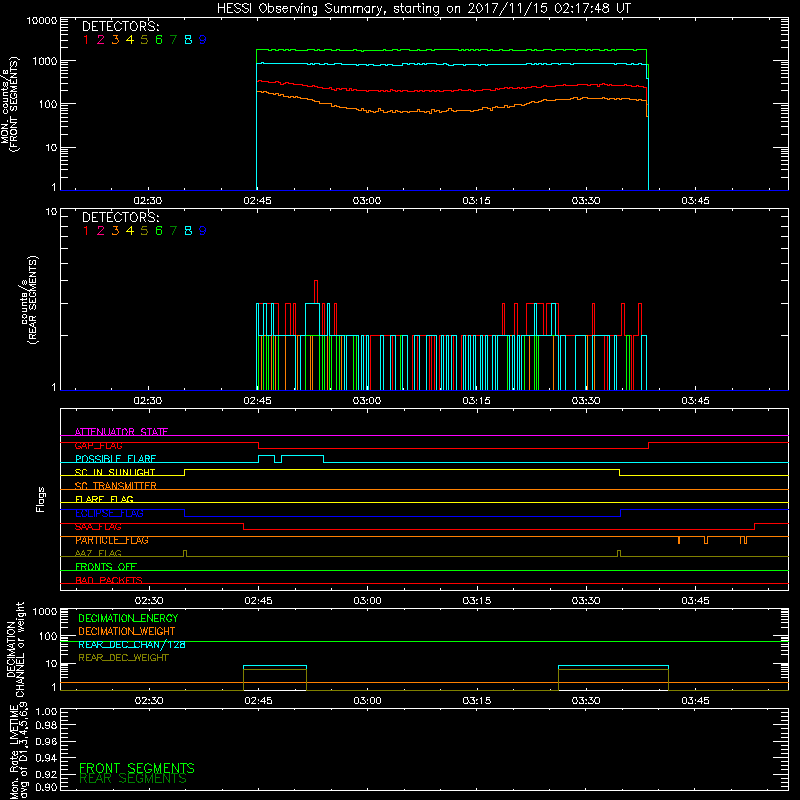
Task: Click the FLARE_FLAG label
Action: tap(104, 499)
